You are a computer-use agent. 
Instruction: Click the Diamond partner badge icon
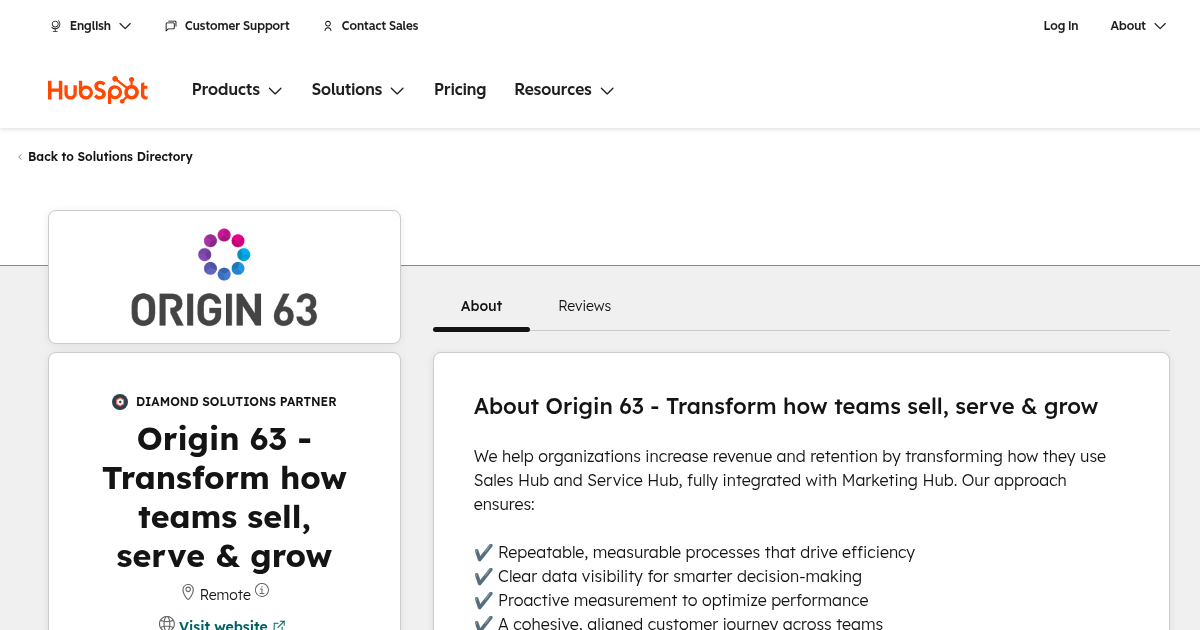(x=120, y=402)
